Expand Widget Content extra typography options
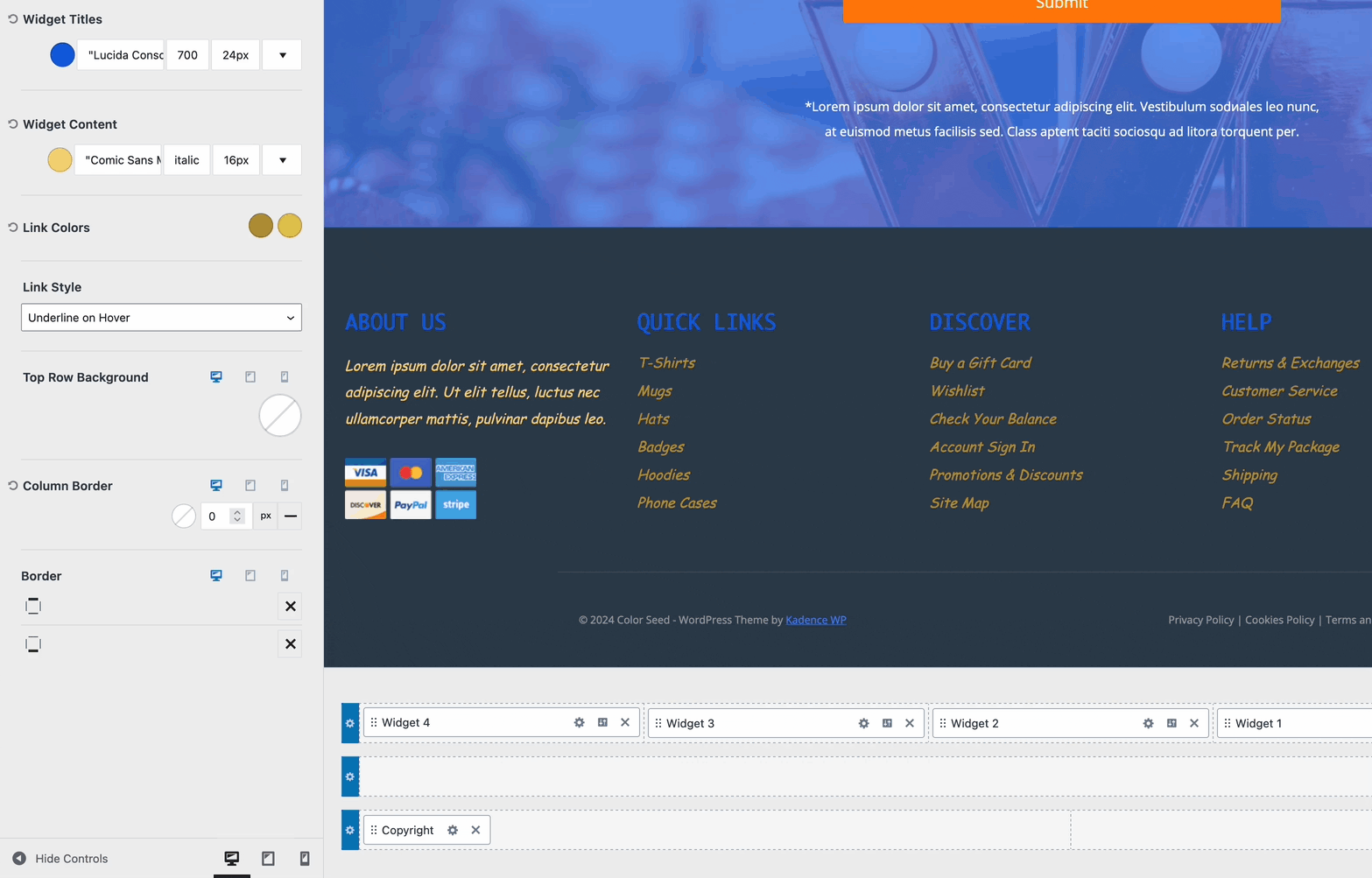Screen dimensions: 1372x878 pos(281,159)
